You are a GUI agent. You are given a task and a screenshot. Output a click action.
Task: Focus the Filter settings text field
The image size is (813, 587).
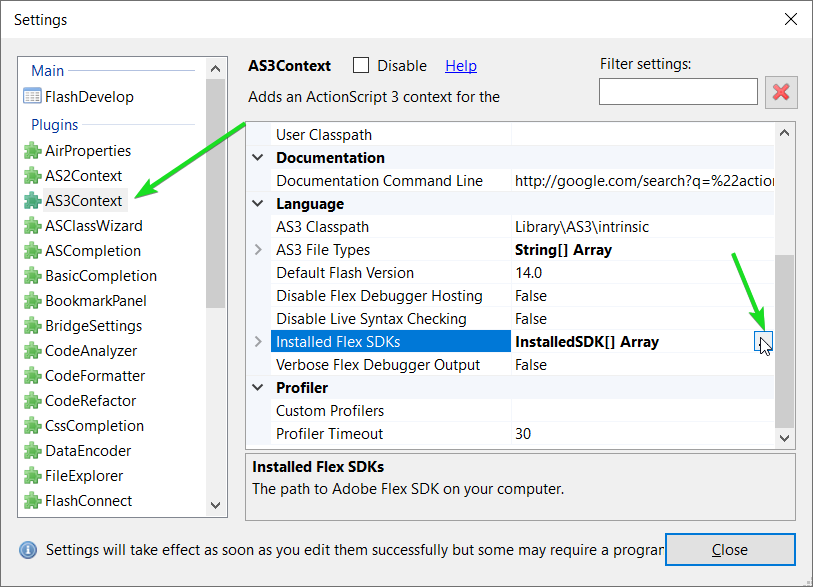point(678,92)
